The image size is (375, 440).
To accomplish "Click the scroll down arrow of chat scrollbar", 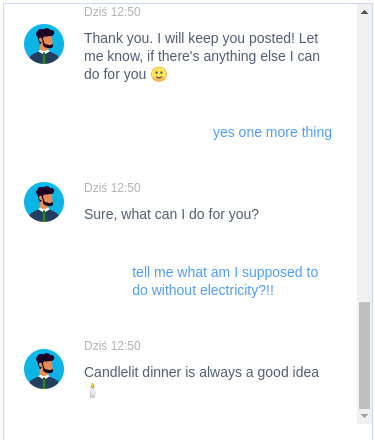I will click(x=364, y=416).
